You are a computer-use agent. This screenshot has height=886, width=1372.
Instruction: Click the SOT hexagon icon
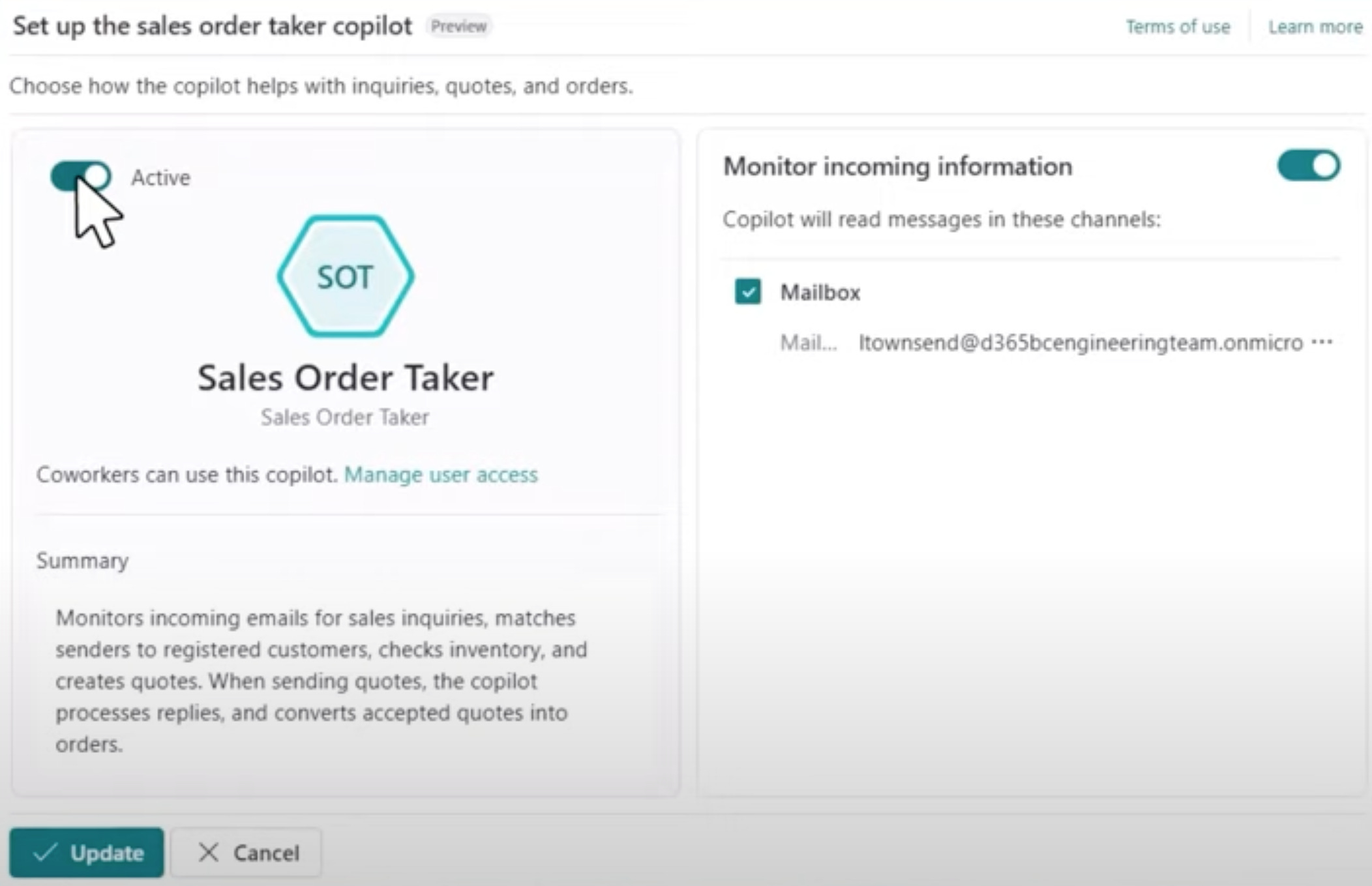click(x=345, y=276)
